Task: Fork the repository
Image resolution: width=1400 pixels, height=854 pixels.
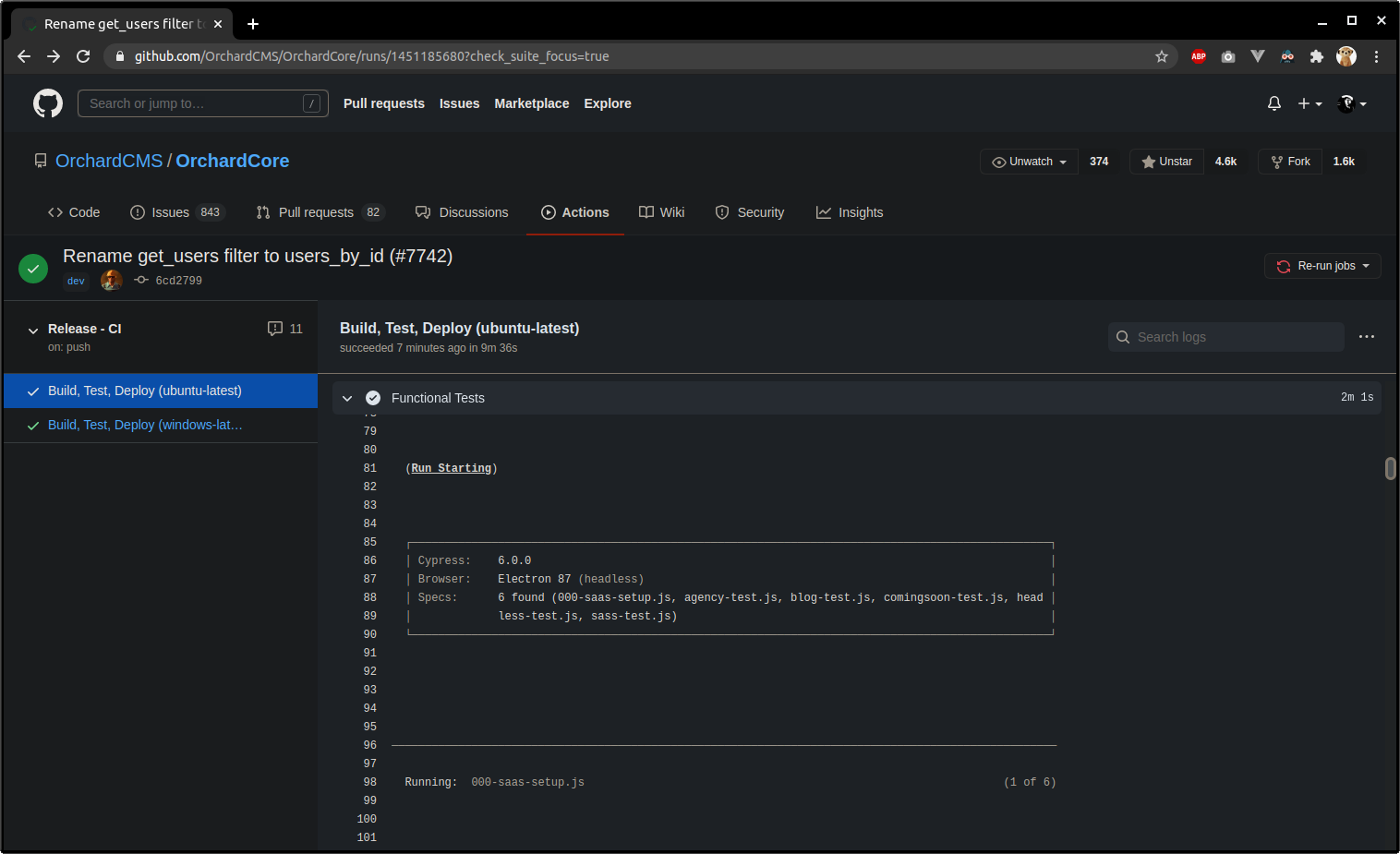Action: tap(1290, 162)
